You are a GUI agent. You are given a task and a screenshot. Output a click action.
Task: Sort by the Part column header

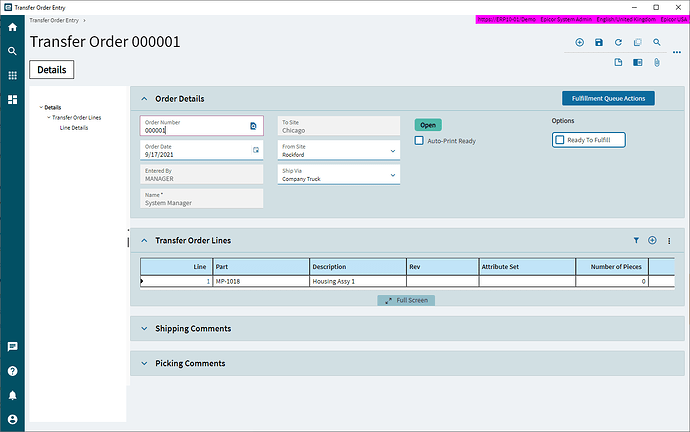click(261, 267)
